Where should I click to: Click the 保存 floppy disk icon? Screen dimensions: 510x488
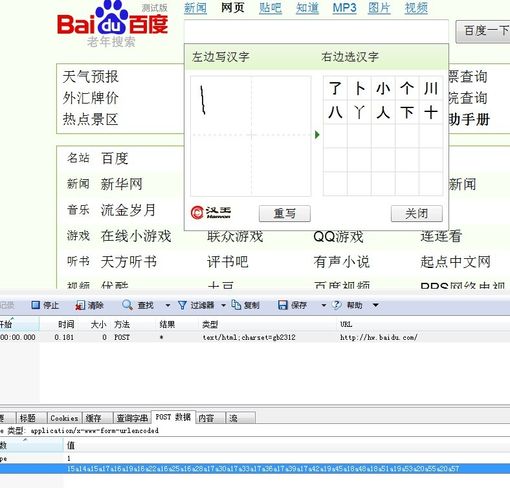283,305
